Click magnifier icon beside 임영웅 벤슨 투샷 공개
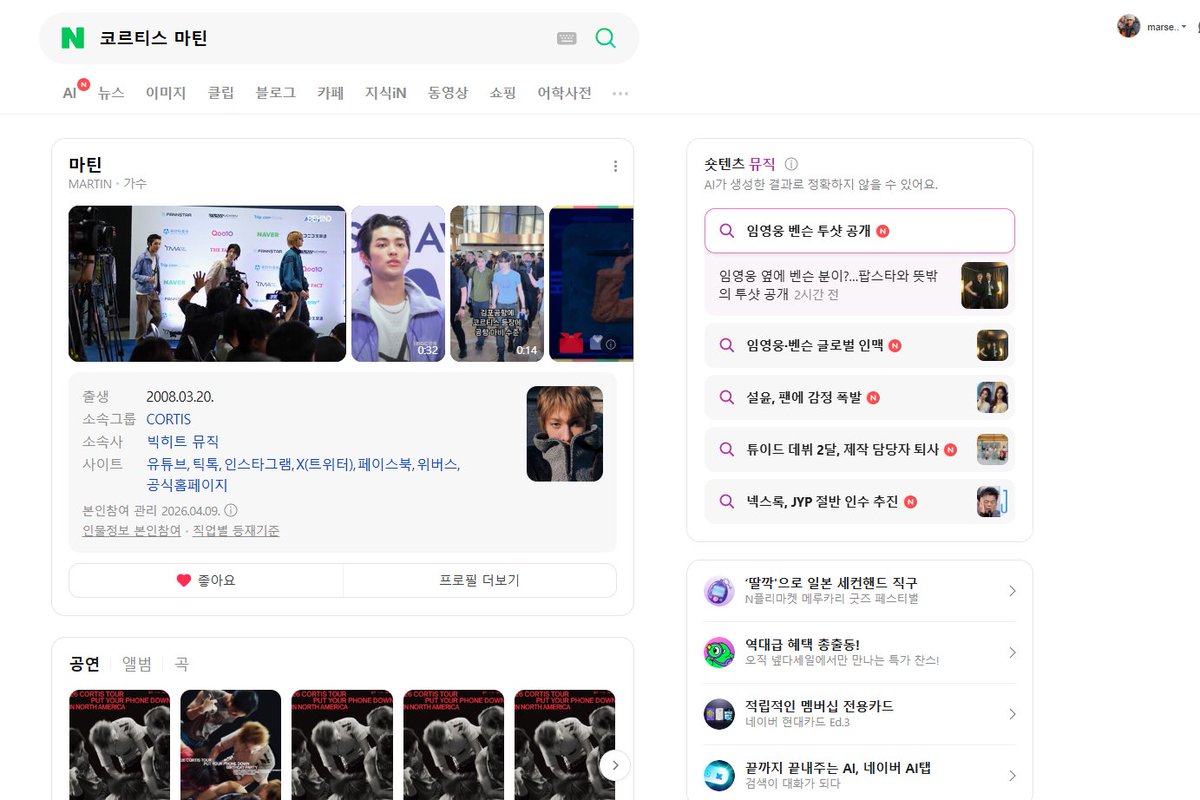This screenshot has height=800, width=1200. point(727,231)
